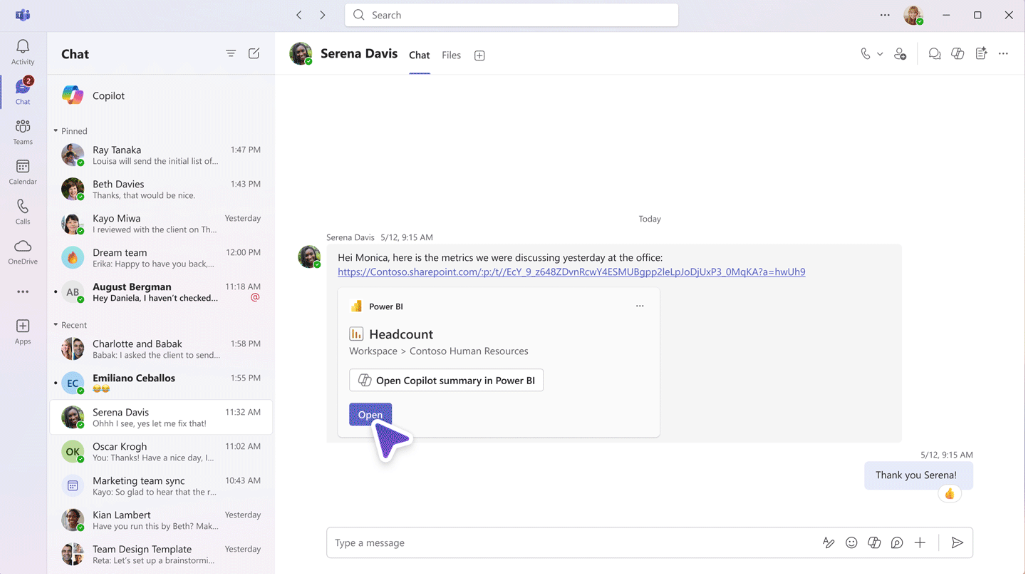Click the thumbs-up reaction on message
The image size is (1025, 574).
point(950,494)
